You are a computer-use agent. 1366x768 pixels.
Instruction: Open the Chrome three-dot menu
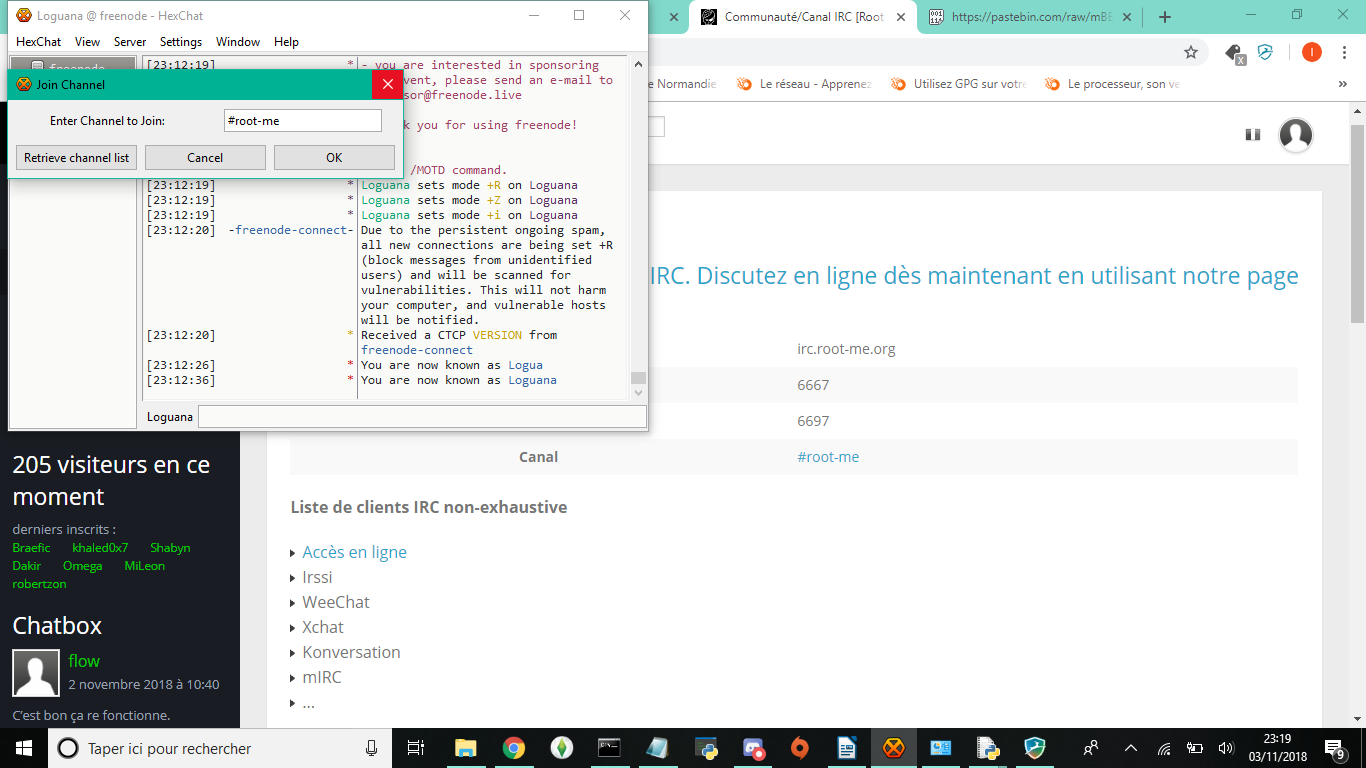pyautogui.click(x=1345, y=52)
